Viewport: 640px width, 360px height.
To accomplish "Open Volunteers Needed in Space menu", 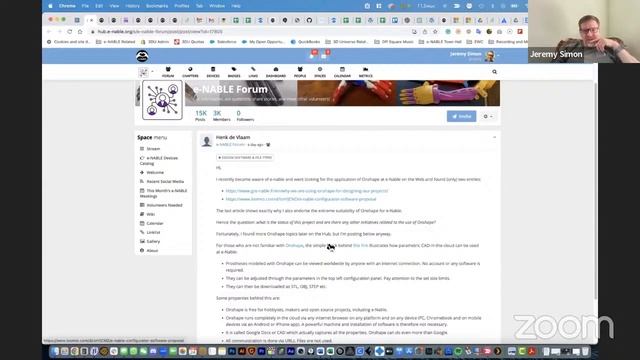I will (x=163, y=205).
